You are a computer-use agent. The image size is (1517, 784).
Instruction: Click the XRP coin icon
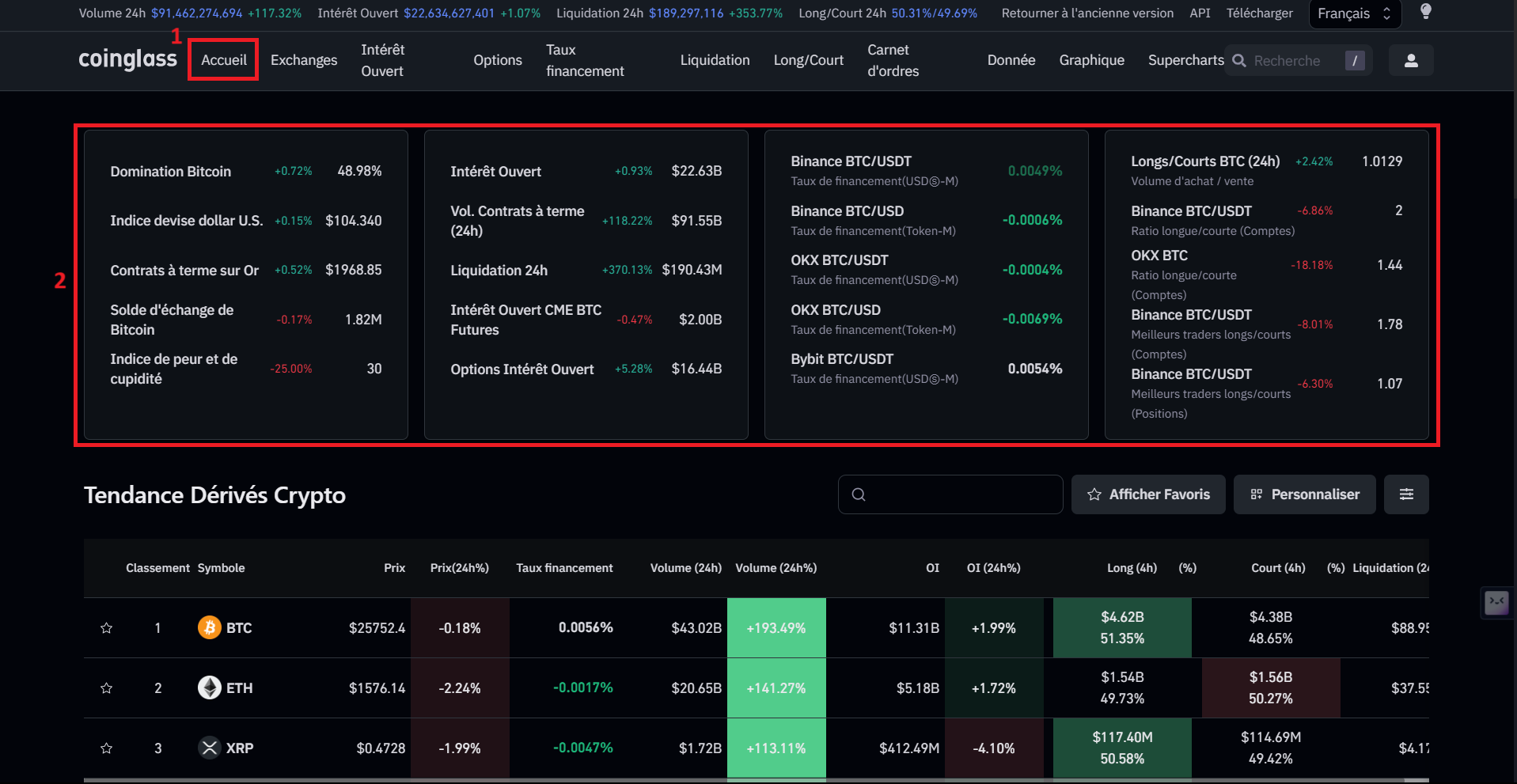209,748
